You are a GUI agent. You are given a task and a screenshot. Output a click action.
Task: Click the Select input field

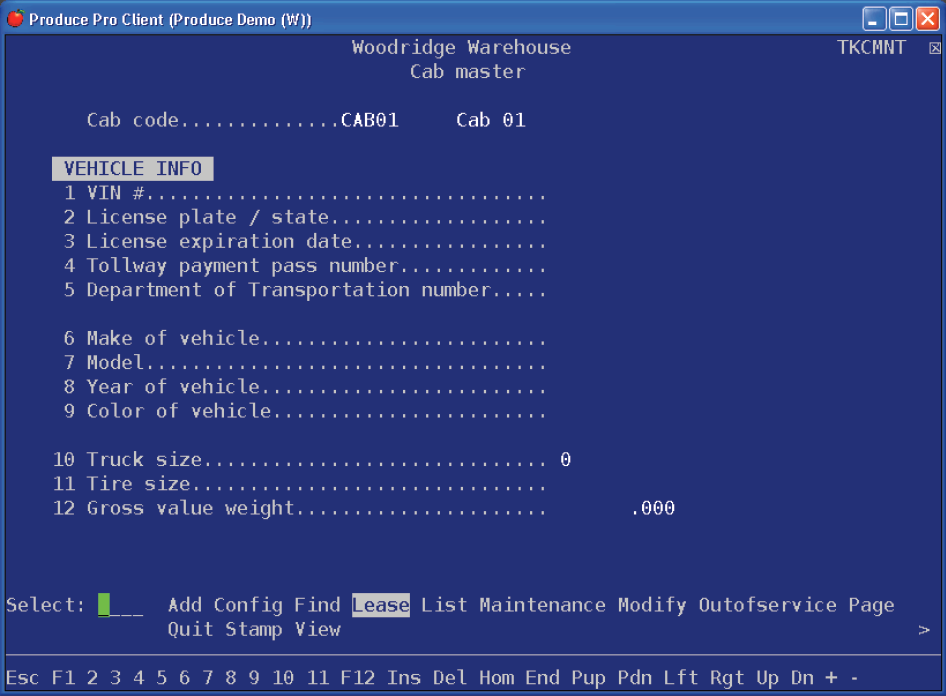120,606
